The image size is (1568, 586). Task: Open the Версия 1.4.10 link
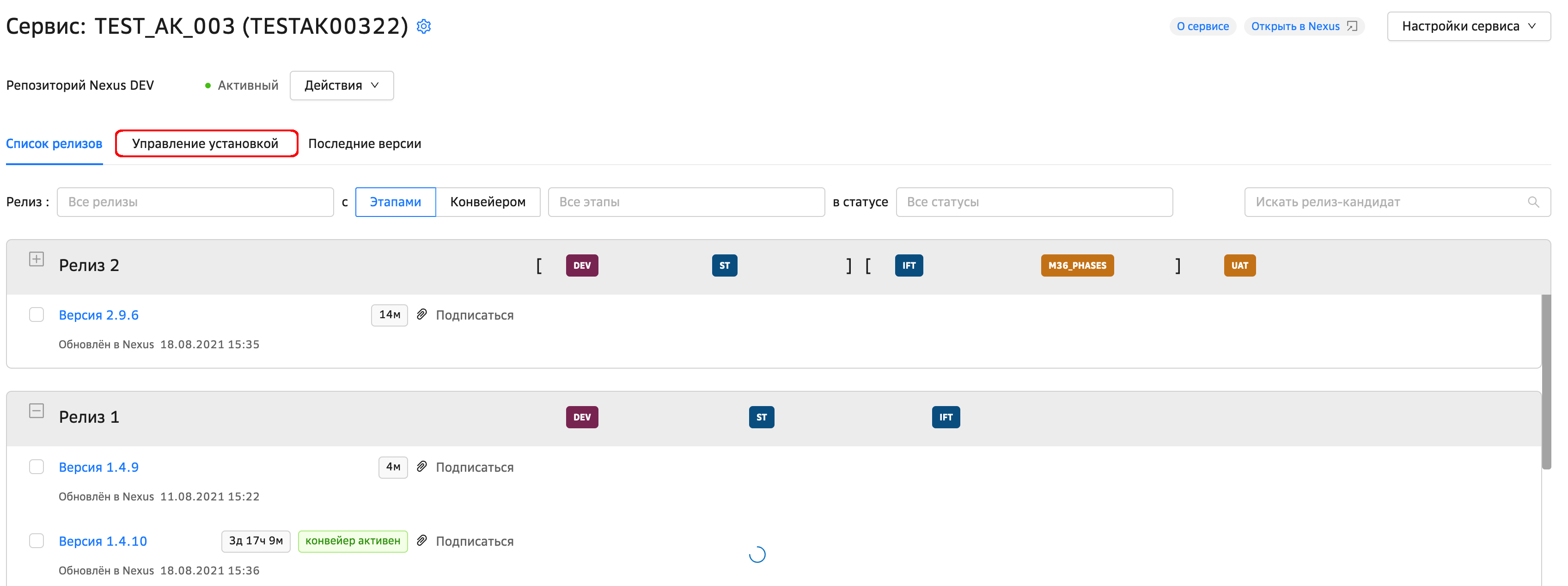click(103, 541)
